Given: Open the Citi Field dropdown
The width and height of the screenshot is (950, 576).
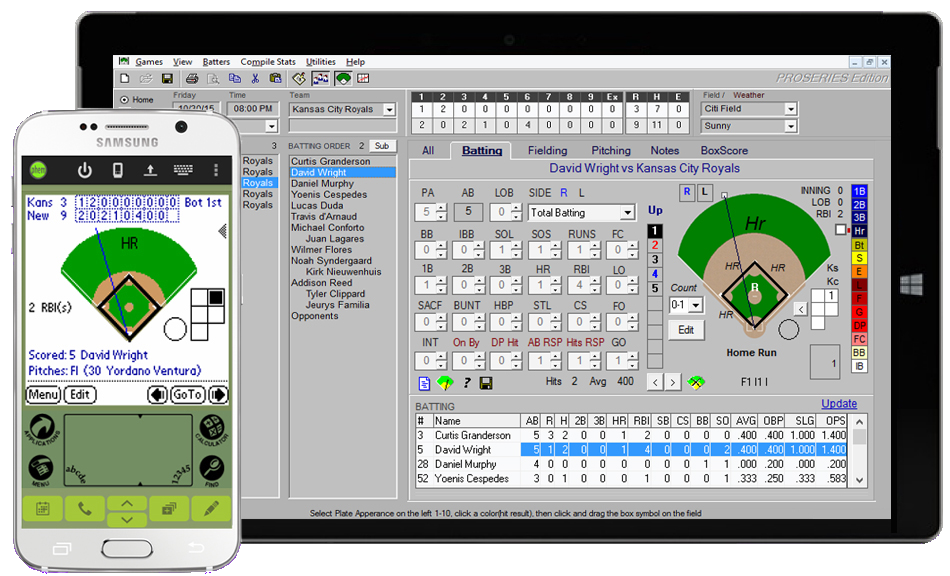Looking at the screenshot, I should (791, 109).
